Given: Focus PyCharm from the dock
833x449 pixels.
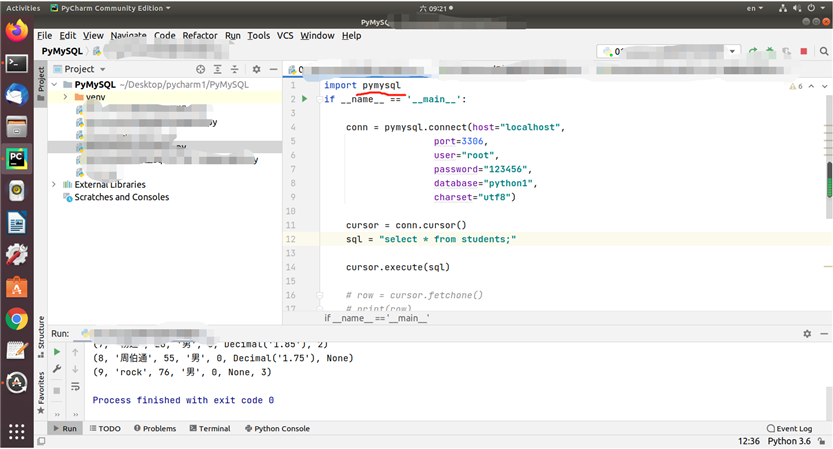Looking at the screenshot, I should (16, 158).
